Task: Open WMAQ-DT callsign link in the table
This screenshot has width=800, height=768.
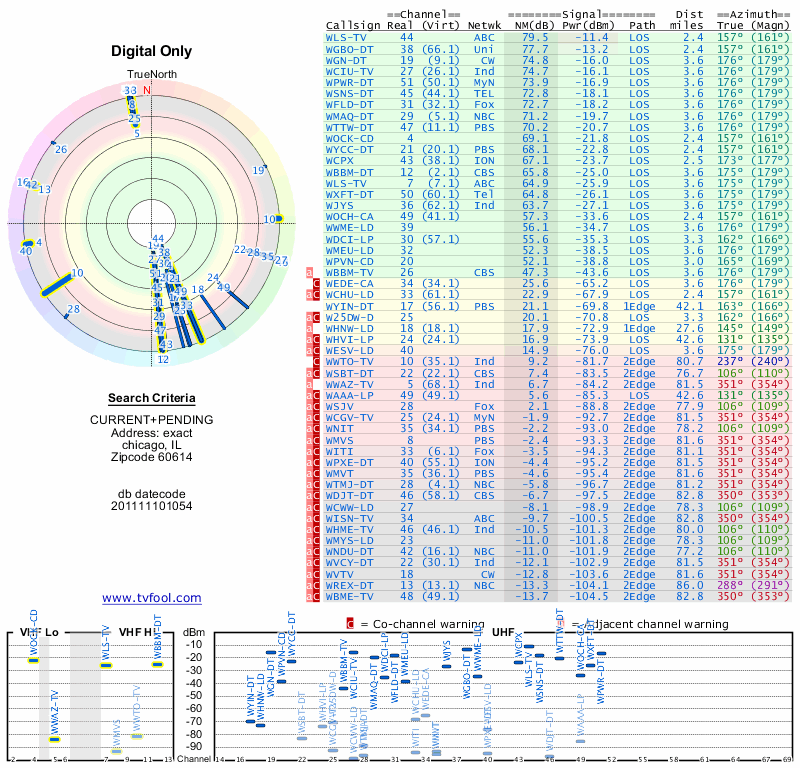Action: (x=349, y=116)
